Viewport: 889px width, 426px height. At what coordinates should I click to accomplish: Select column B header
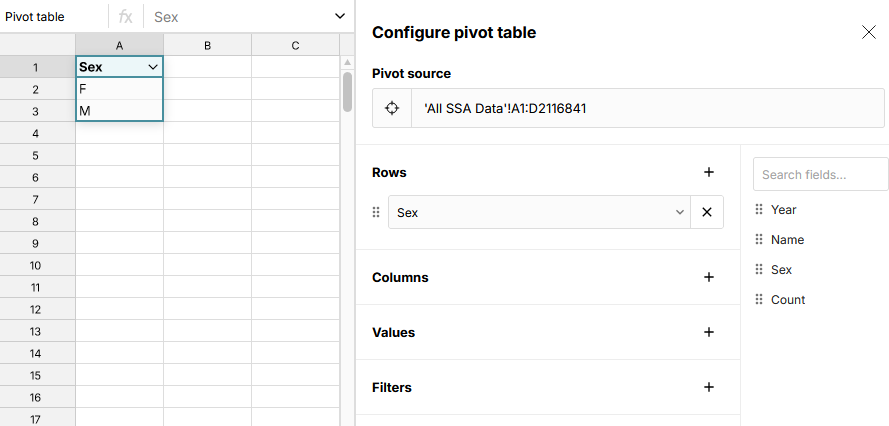click(x=207, y=45)
